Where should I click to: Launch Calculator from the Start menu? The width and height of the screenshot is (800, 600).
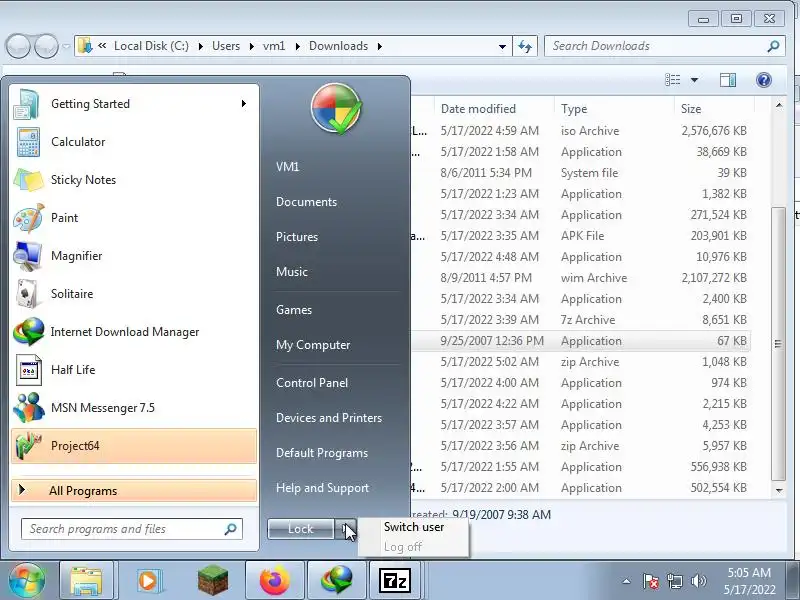pyautogui.click(x=134, y=142)
